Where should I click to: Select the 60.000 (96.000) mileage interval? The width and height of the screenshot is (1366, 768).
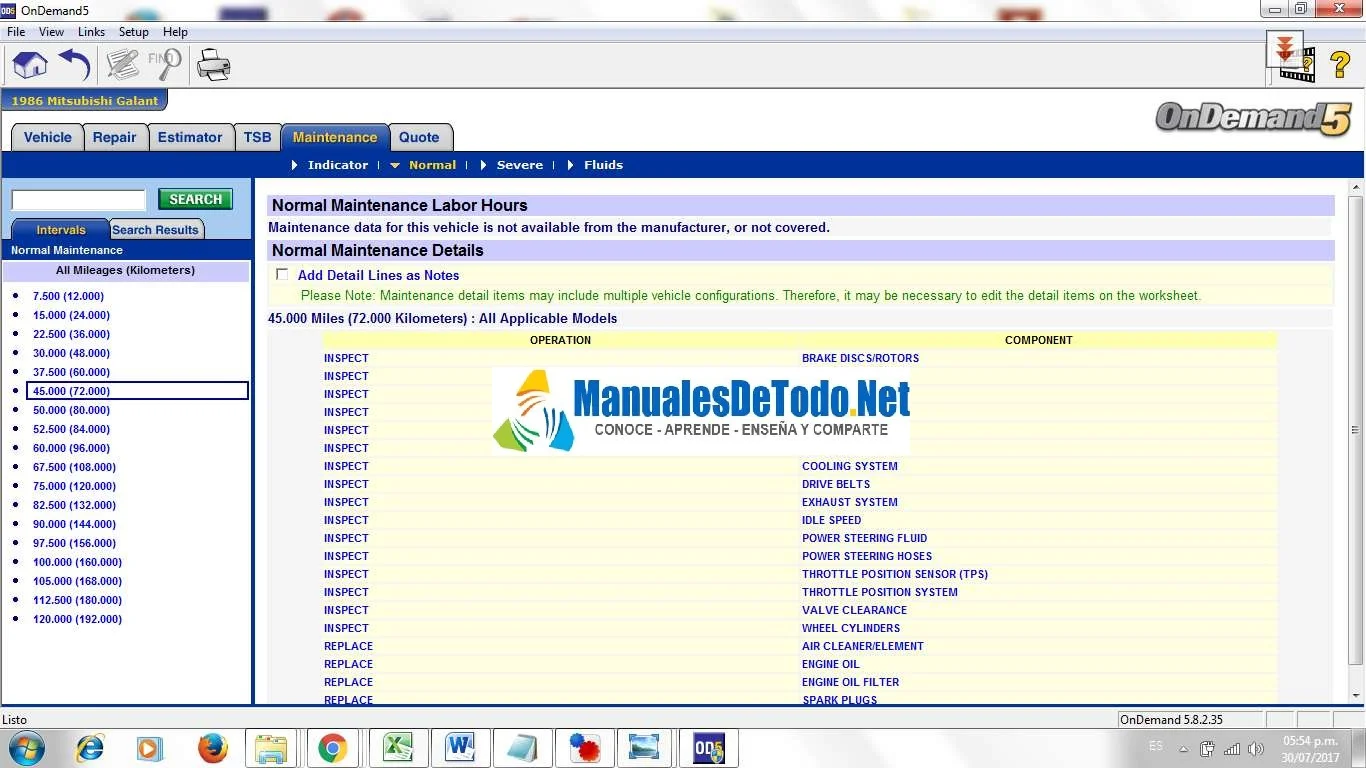click(71, 448)
